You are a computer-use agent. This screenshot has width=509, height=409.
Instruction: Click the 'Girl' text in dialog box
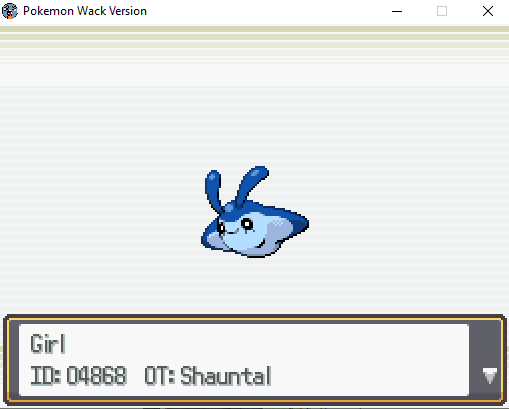(x=48, y=344)
